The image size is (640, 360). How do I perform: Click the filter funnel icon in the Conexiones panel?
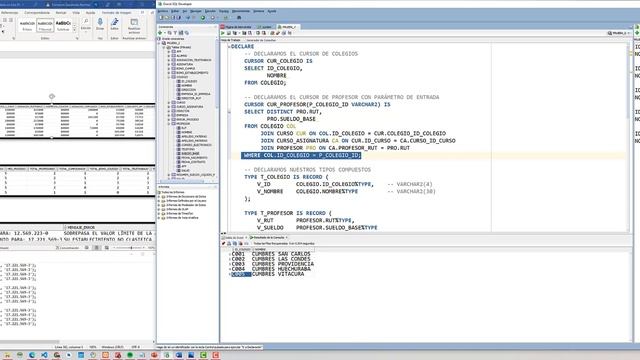(x=175, y=33)
